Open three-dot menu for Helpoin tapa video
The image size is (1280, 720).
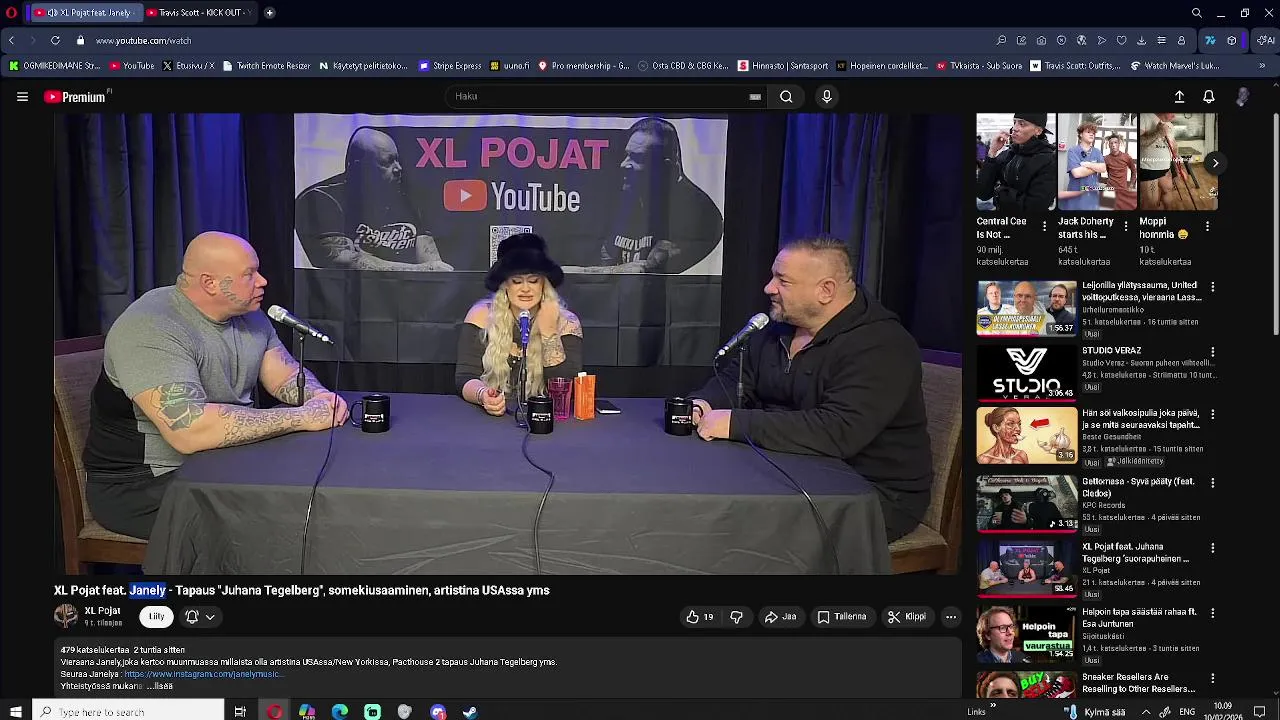pyautogui.click(x=1213, y=613)
